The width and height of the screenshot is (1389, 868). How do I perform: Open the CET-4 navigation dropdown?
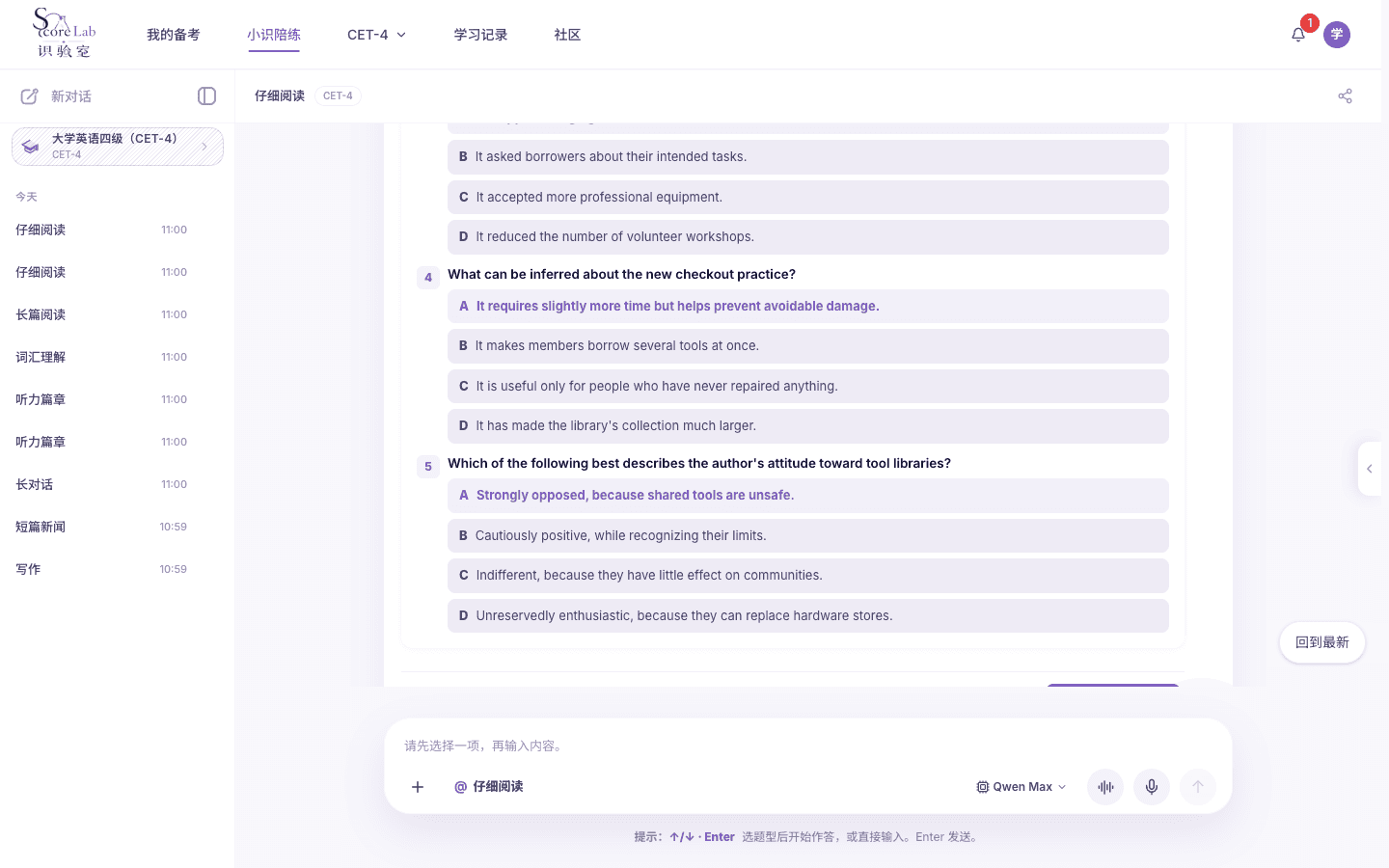click(376, 35)
